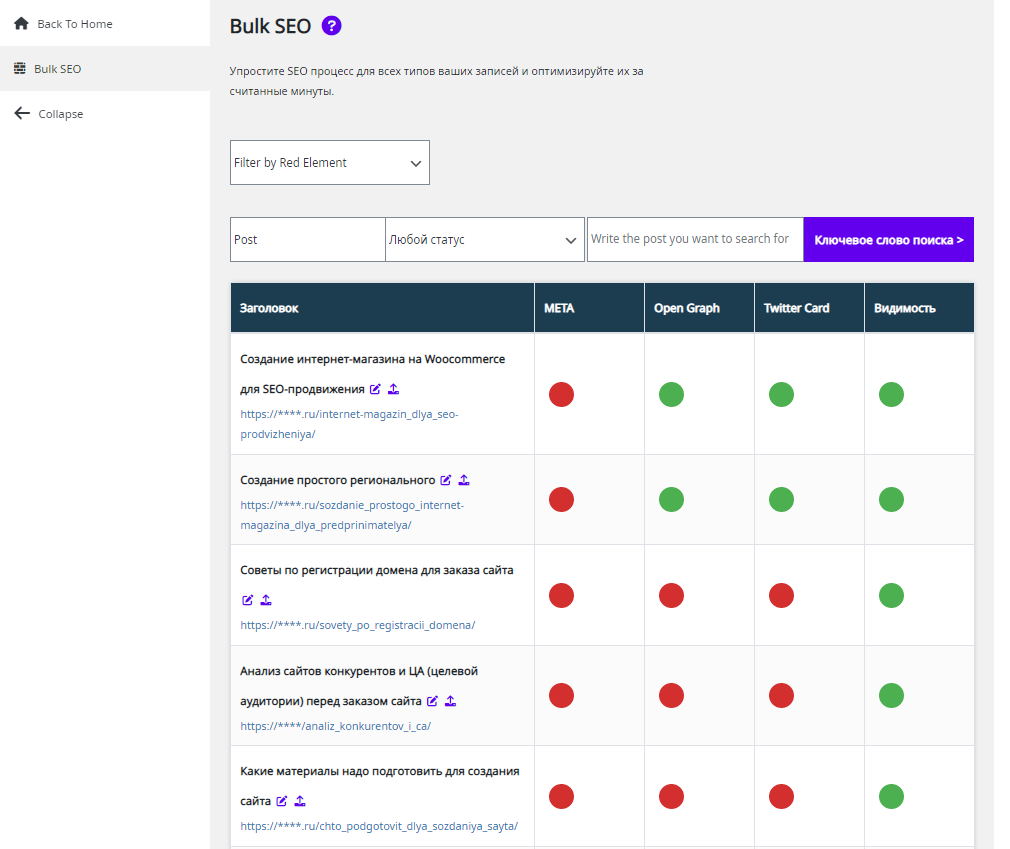Click green Видимость status of 'Какие материалы' row
This screenshot has width=1010, height=849.
(891, 796)
